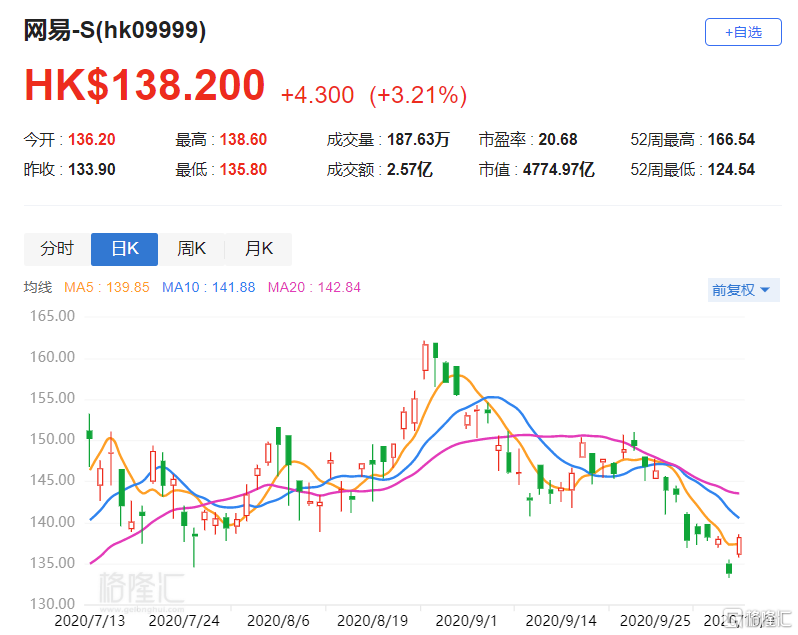This screenshot has width=798, height=635.
Task: Click the 格隆汇 watermark logo at bottom left
Action: click(x=139, y=587)
